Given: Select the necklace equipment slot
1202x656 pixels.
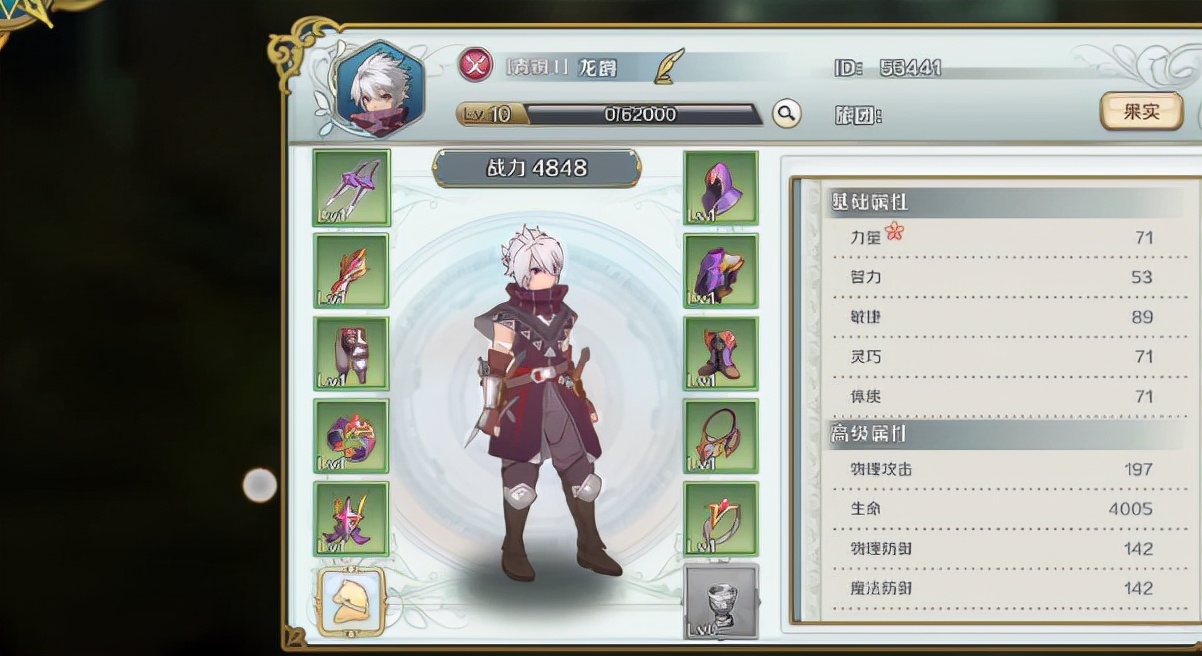Looking at the screenshot, I should coord(721,437).
